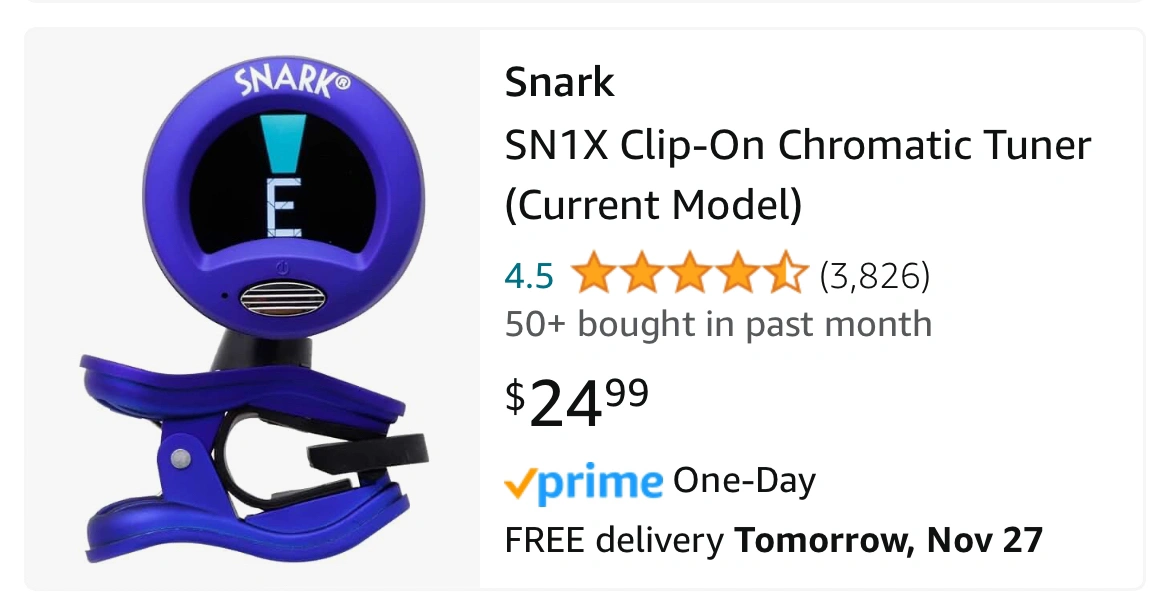
Task: Open the Snark tuner product image
Action: click(x=252, y=309)
